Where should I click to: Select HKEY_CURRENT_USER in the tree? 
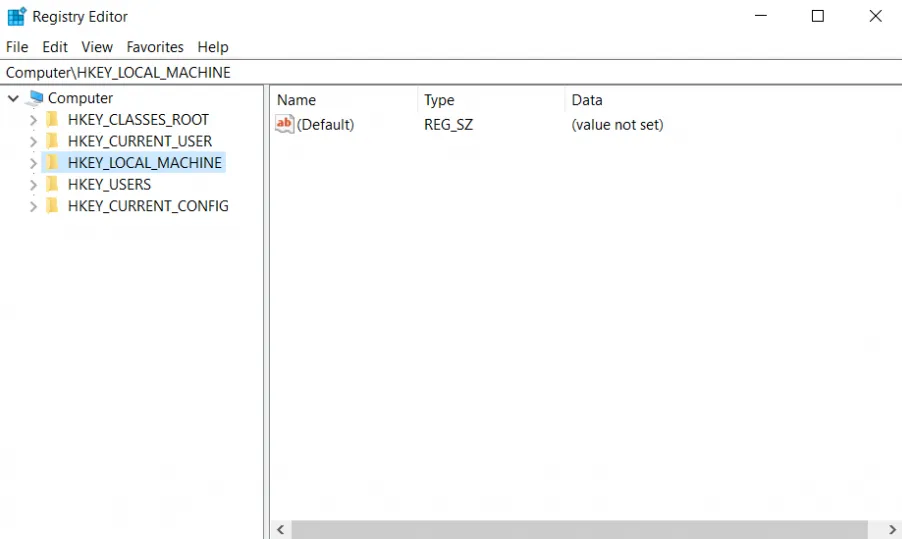pos(140,141)
